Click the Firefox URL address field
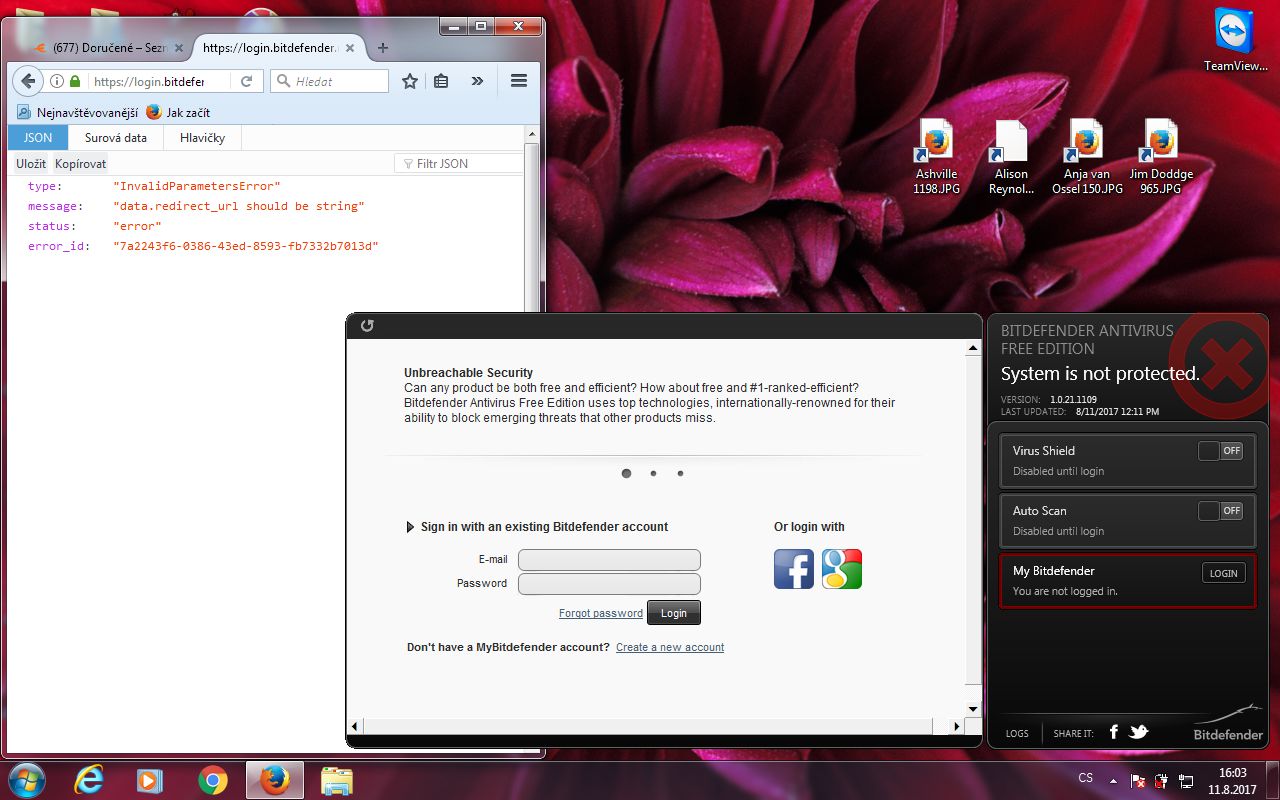 (150, 81)
